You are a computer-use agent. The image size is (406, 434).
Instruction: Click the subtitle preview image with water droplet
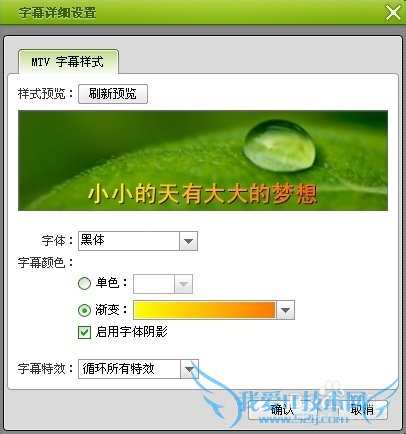click(203, 160)
